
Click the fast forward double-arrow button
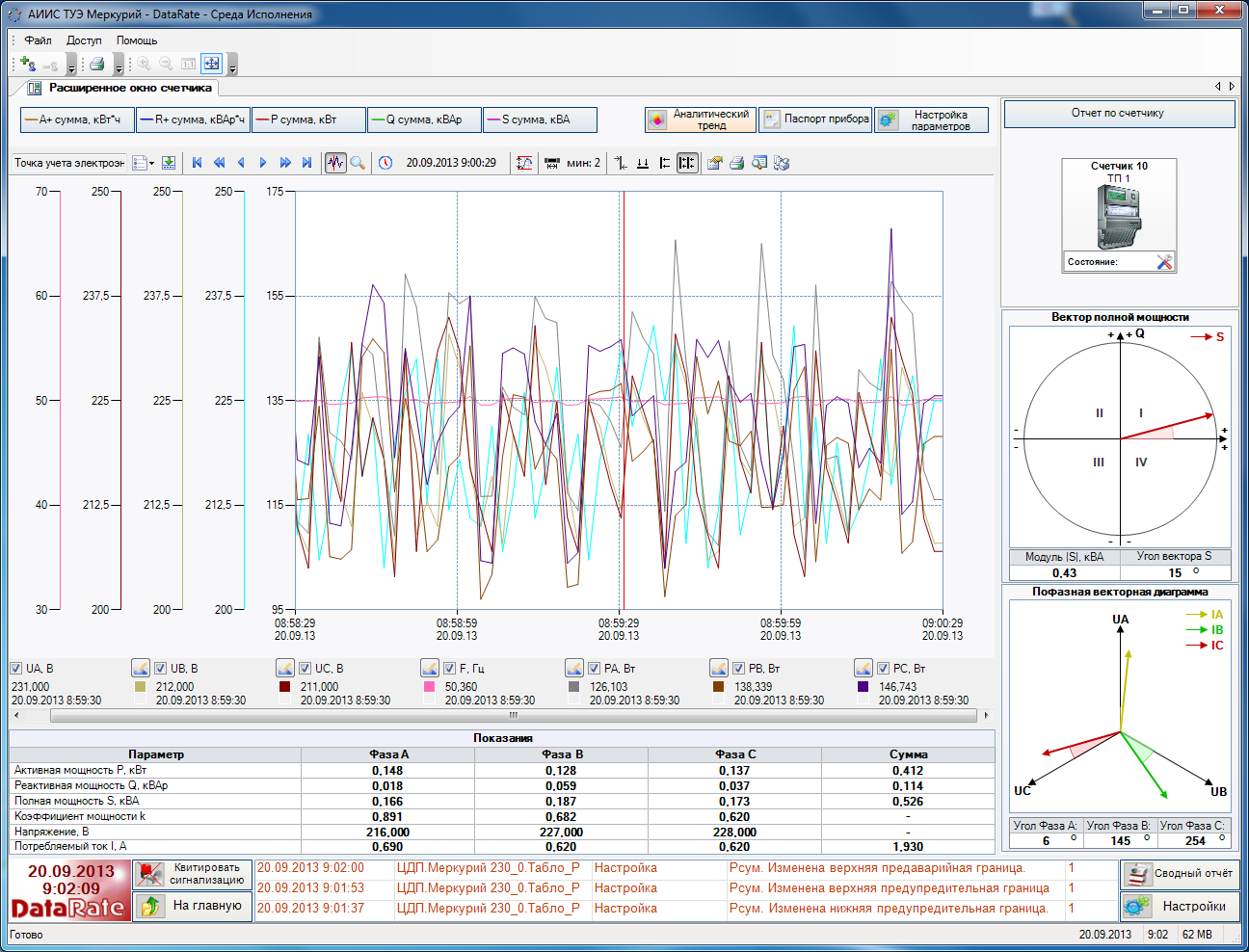pyautogui.click(x=285, y=163)
